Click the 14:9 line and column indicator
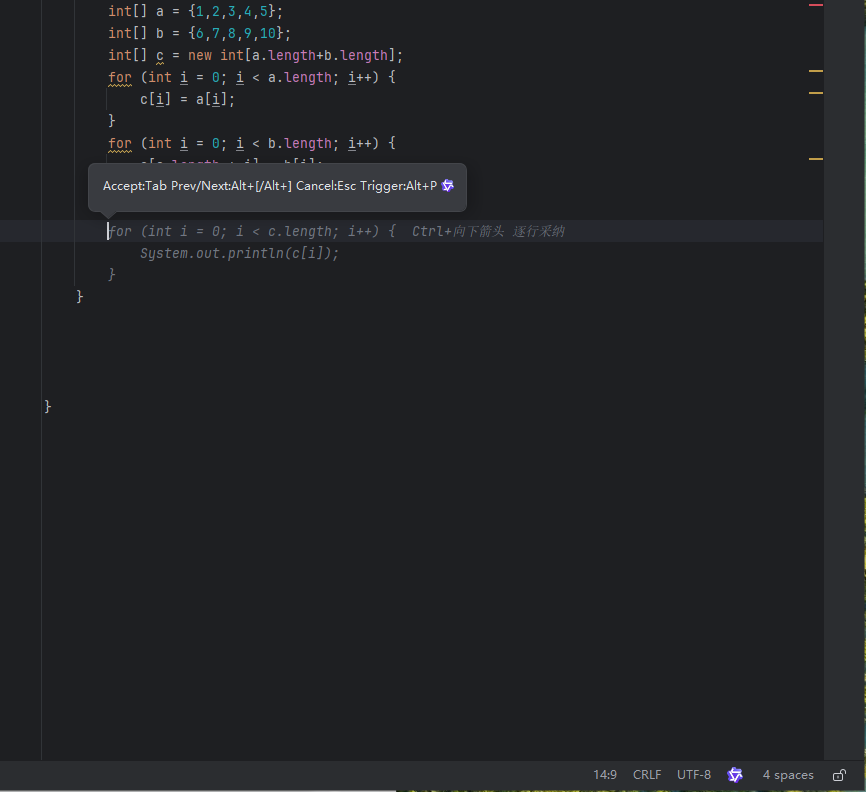 pos(605,775)
